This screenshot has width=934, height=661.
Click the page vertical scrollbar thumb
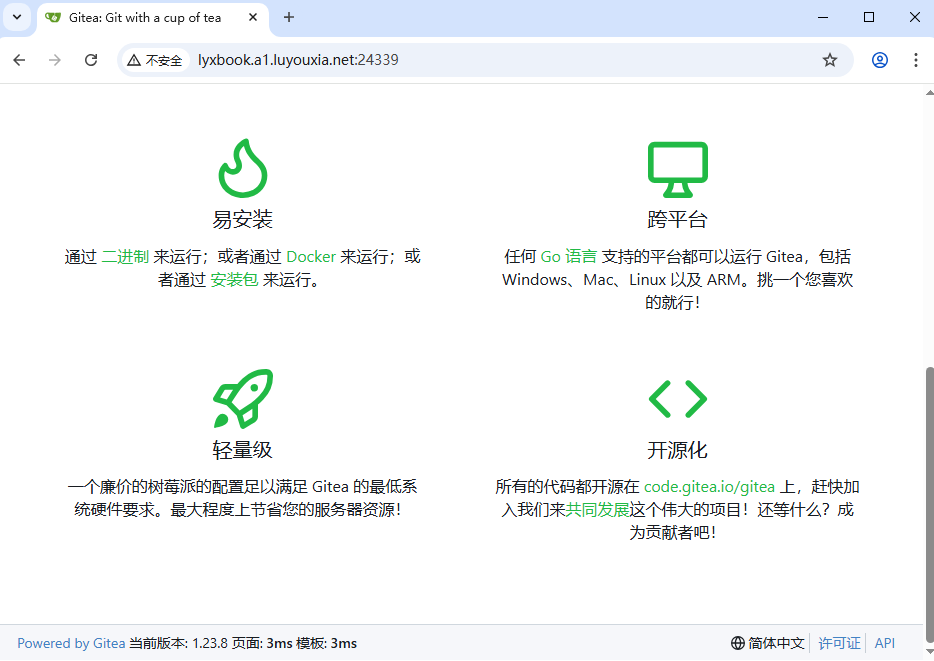point(929,506)
